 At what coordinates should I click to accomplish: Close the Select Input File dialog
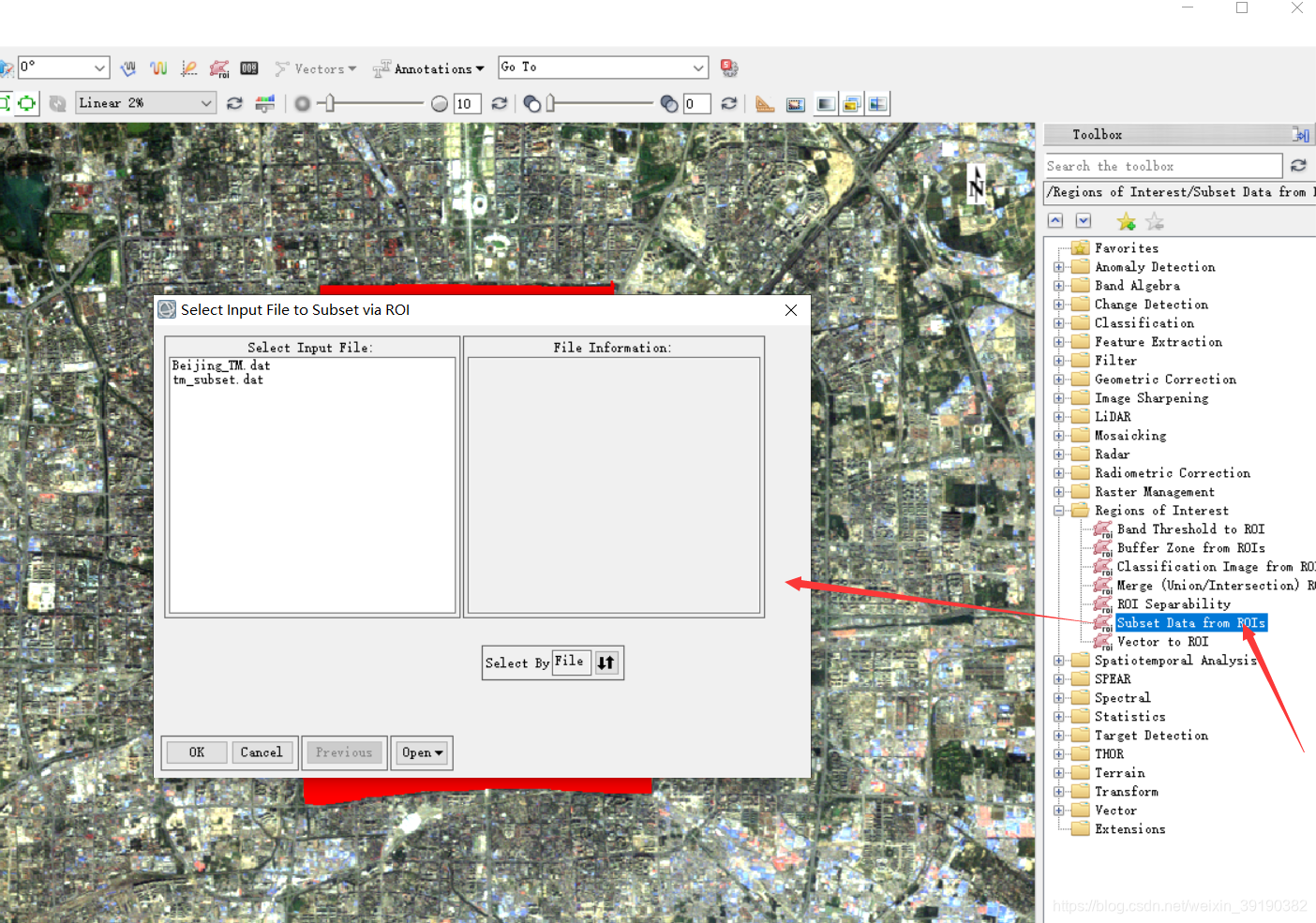791,310
